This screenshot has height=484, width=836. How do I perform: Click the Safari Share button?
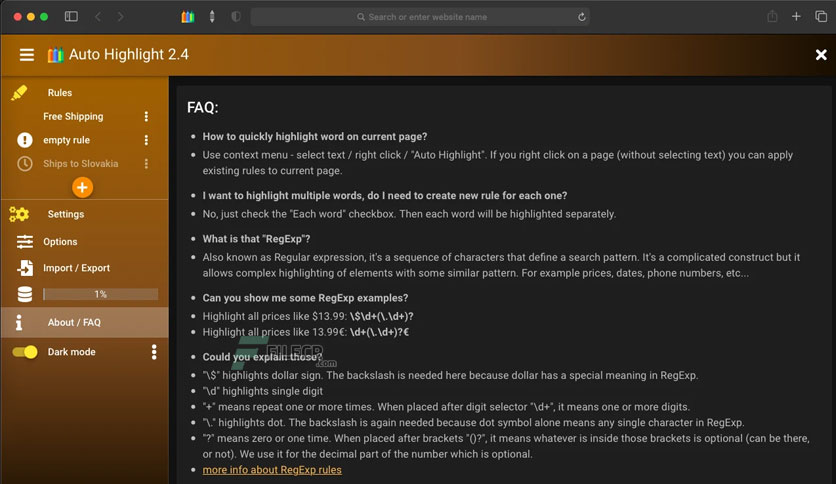point(772,17)
